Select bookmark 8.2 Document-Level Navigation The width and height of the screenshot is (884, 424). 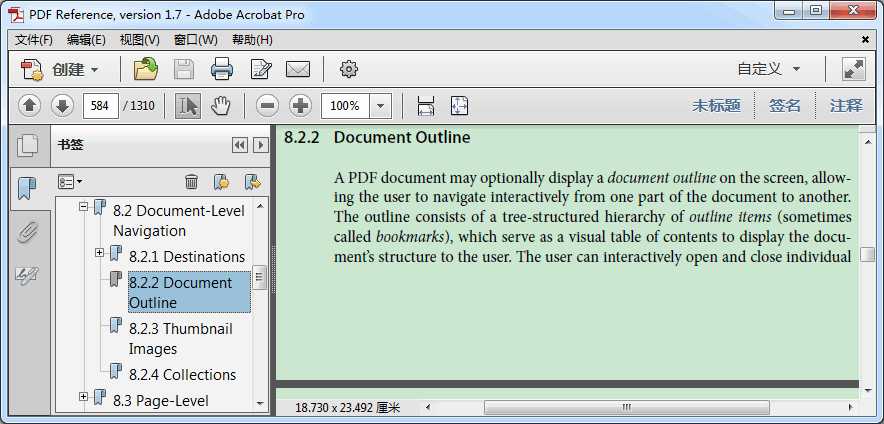tap(179, 220)
